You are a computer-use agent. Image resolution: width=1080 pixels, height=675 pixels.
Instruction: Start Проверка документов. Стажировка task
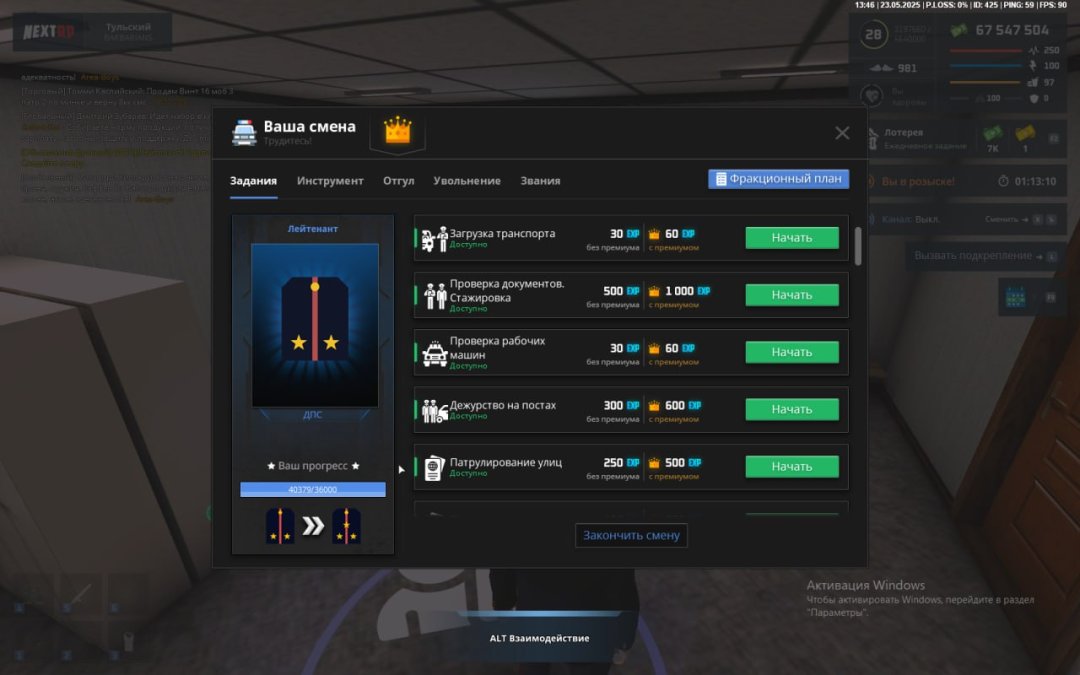pos(792,295)
